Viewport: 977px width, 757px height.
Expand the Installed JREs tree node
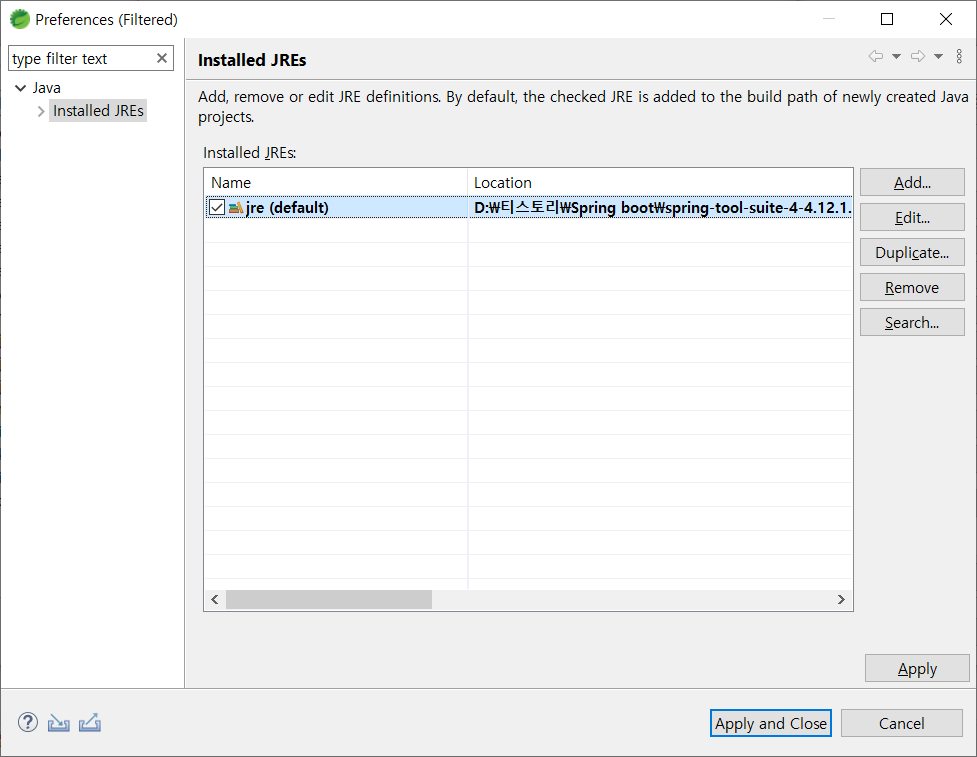tap(41, 111)
